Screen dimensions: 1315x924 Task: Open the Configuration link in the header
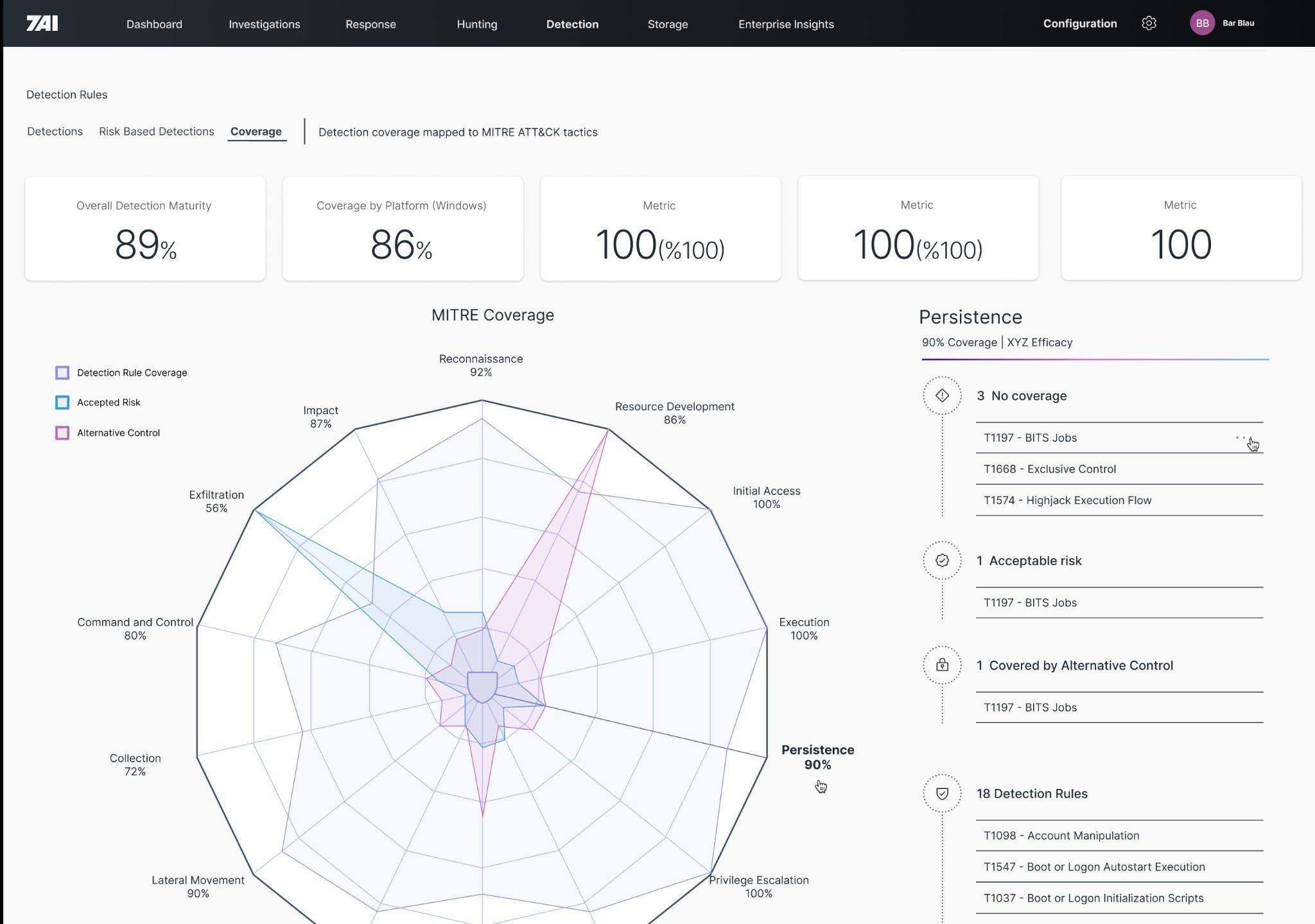(x=1079, y=23)
